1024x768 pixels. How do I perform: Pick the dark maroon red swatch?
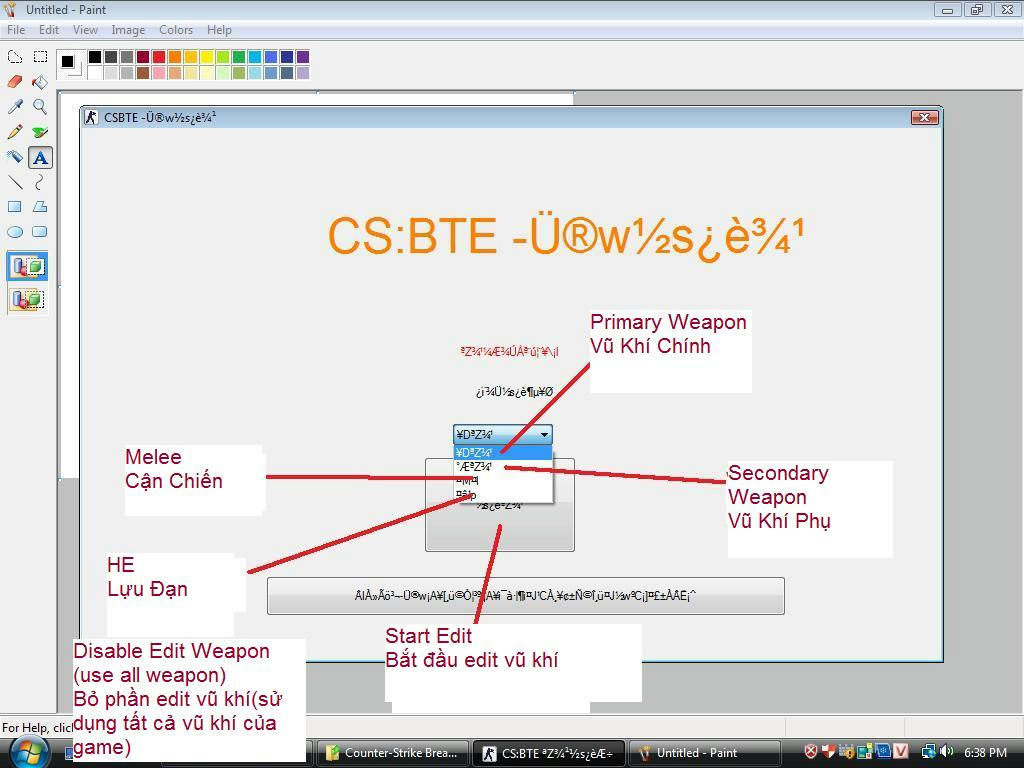(143, 57)
